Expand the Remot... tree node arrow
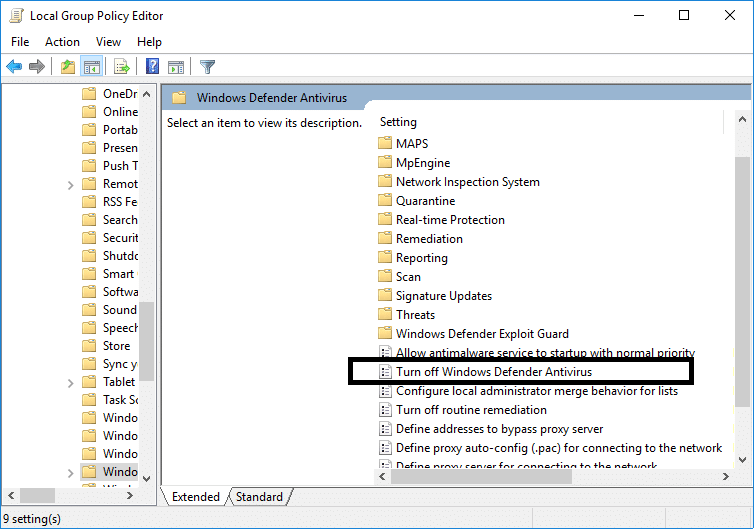 (x=70, y=184)
